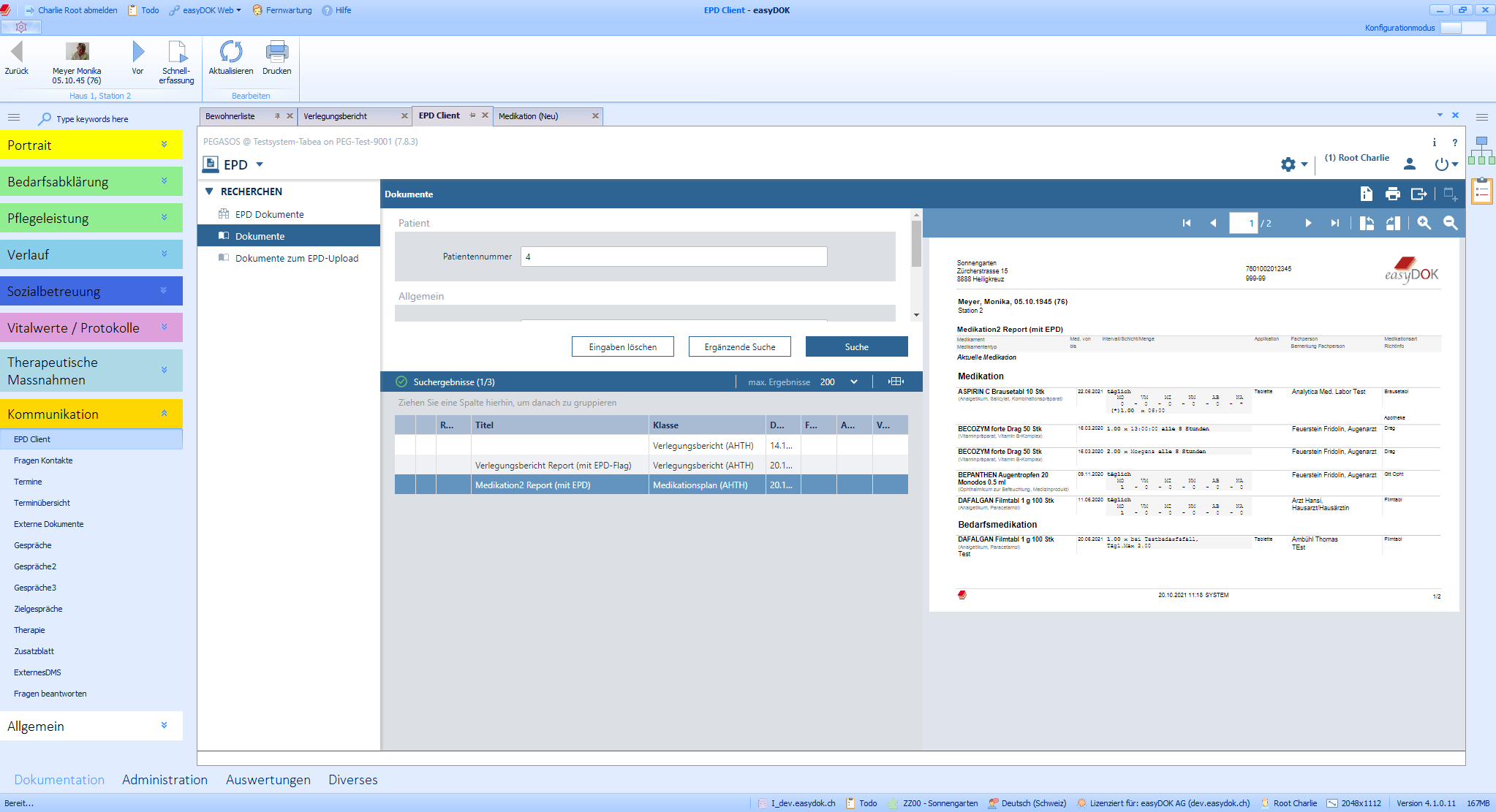Select Dokumente zum EPD-Upload
Viewport: 1496px width, 812px height.
click(297, 258)
